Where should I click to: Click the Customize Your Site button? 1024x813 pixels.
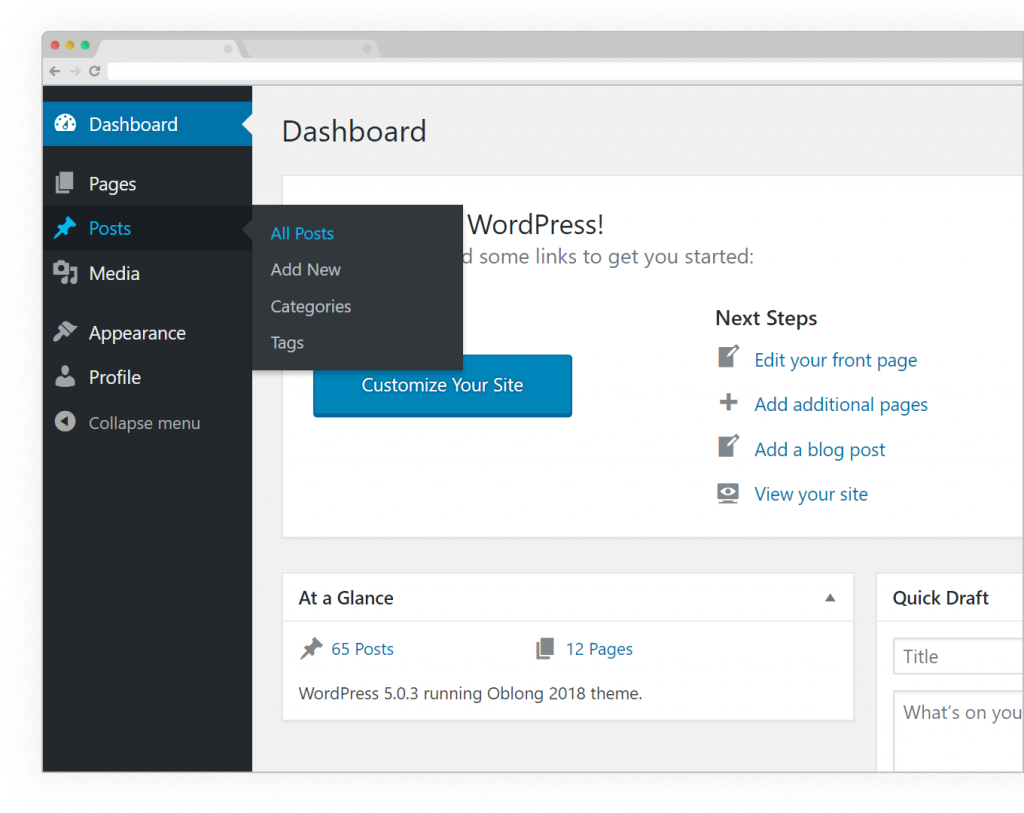(443, 385)
